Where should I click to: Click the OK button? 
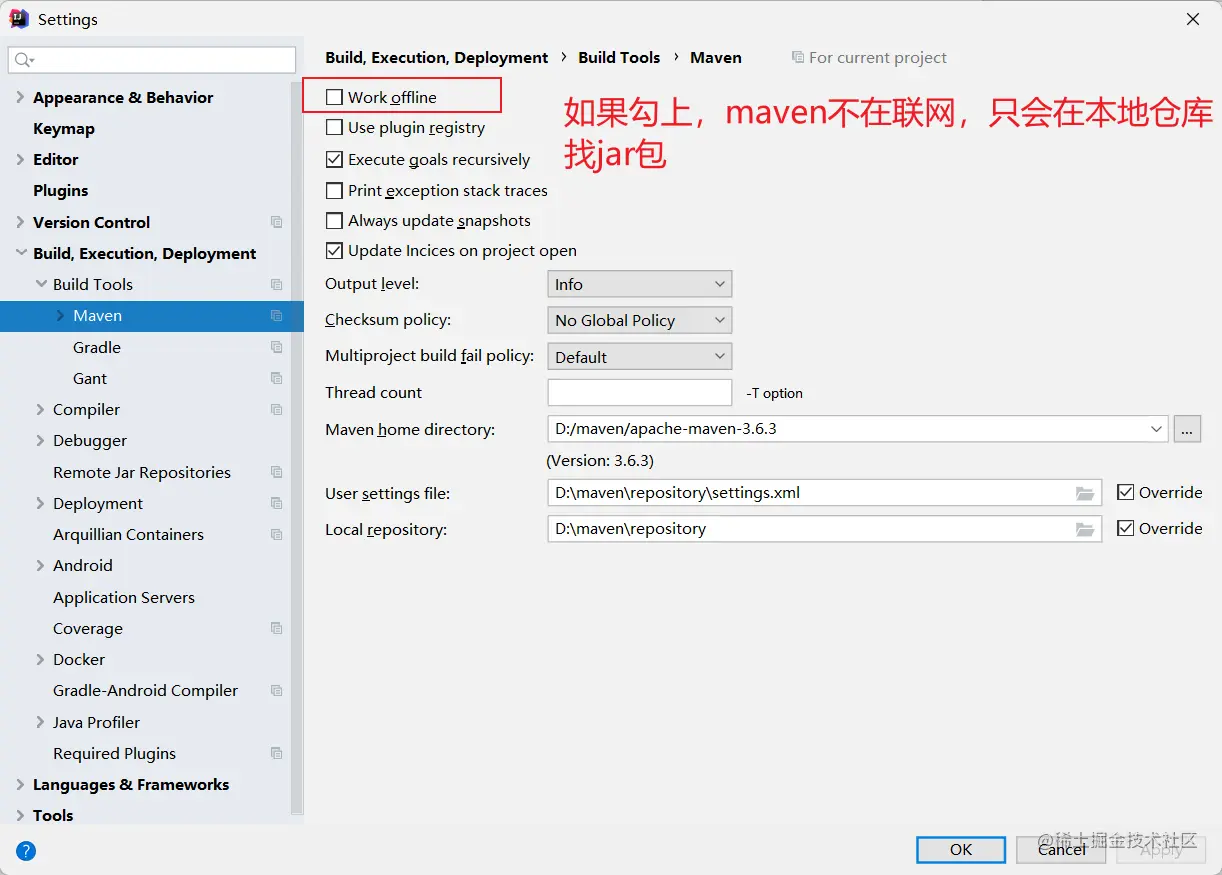[x=961, y=849]
